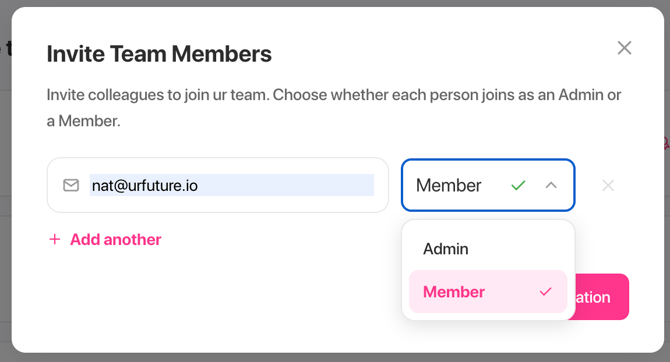Click the pink checkmark beside Member option
This screenshot has height=362, width=670.
tap(546, 291)
